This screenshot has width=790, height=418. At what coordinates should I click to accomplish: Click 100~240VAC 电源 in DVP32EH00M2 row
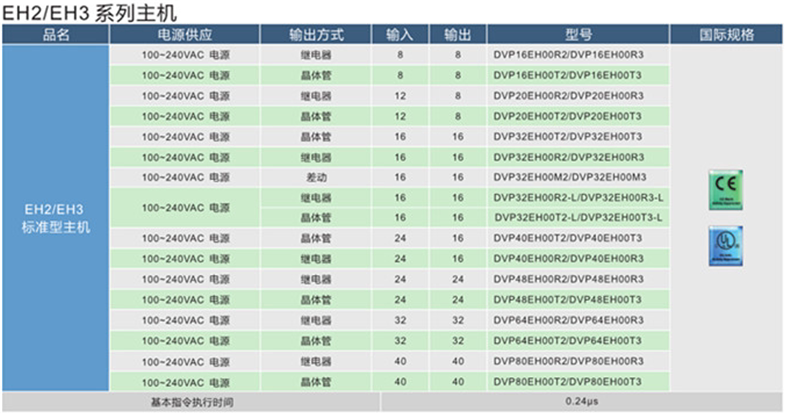(x=185, y=177)
